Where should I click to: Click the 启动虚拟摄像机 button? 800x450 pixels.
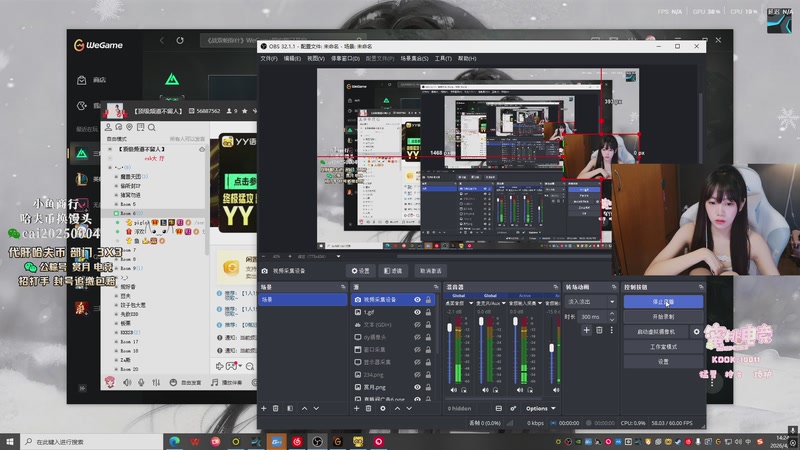pyautogui.click(x=656, y=332)
